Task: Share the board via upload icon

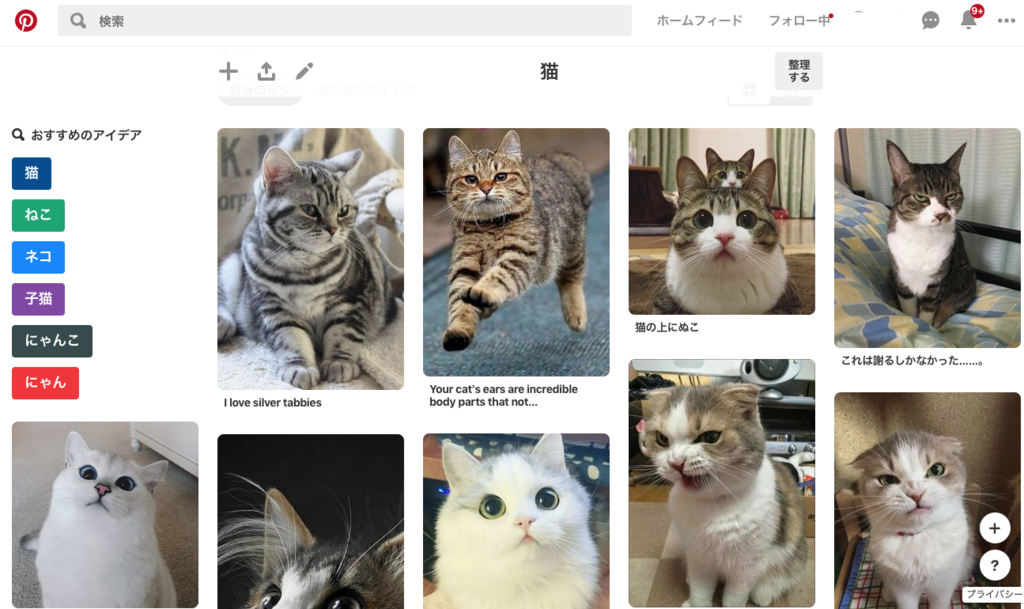Action: (x=266, y=71)
